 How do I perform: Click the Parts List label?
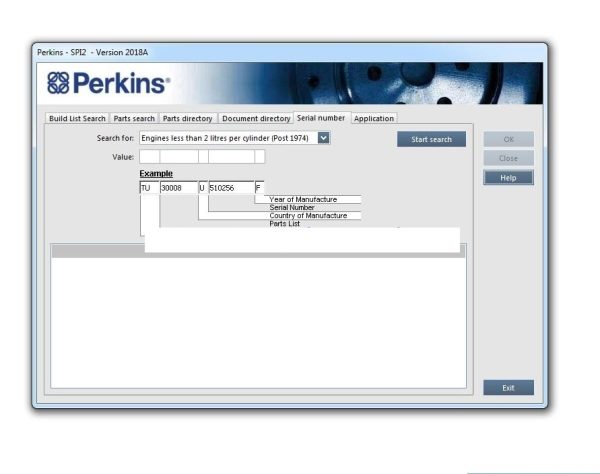(284, 223)
